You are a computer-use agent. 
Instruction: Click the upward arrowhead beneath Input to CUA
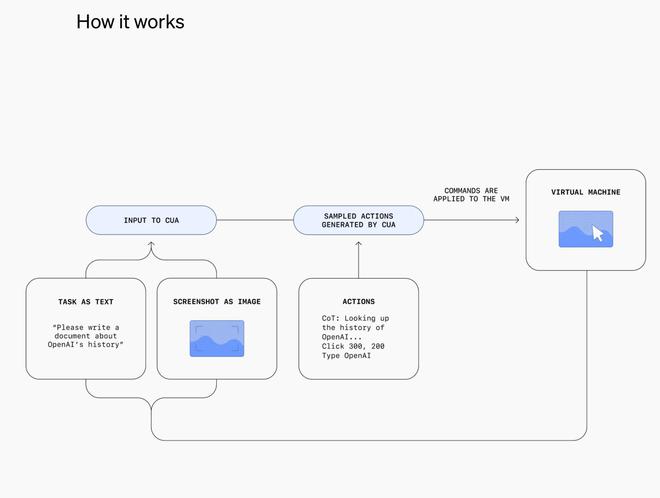[151, 240]
